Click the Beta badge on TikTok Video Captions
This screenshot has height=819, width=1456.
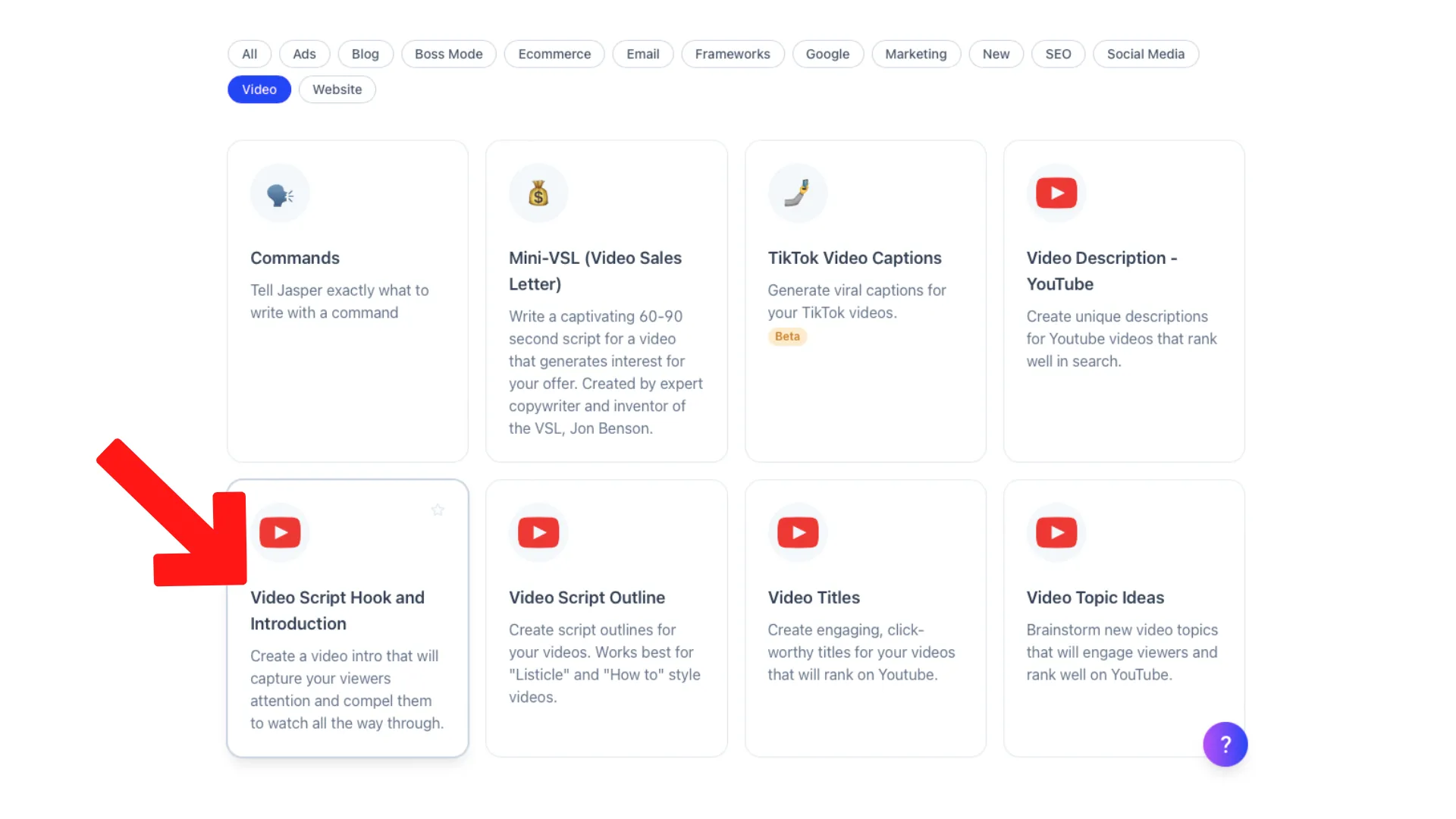tap(787, 337)
